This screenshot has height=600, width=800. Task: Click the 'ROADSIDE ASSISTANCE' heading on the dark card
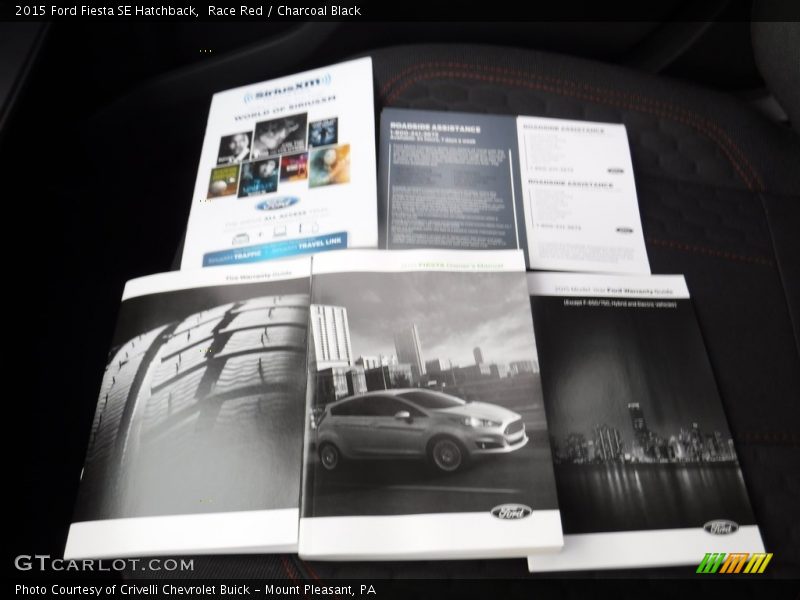coord(435,128)
